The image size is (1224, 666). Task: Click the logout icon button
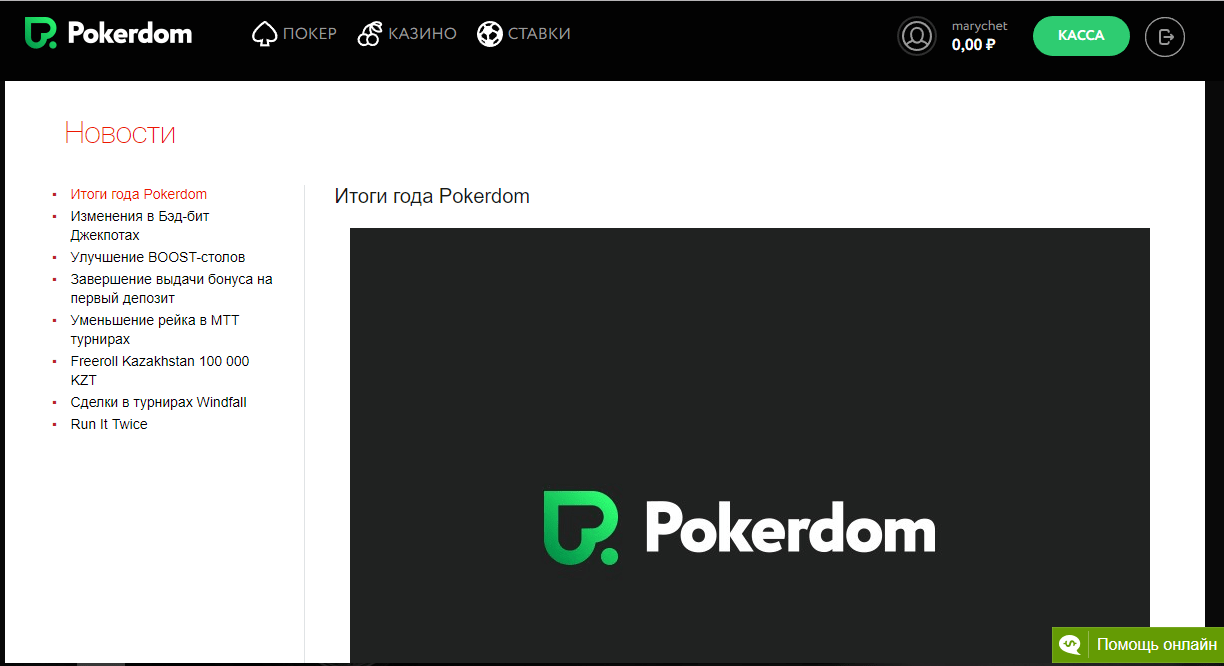point(1164,37)
